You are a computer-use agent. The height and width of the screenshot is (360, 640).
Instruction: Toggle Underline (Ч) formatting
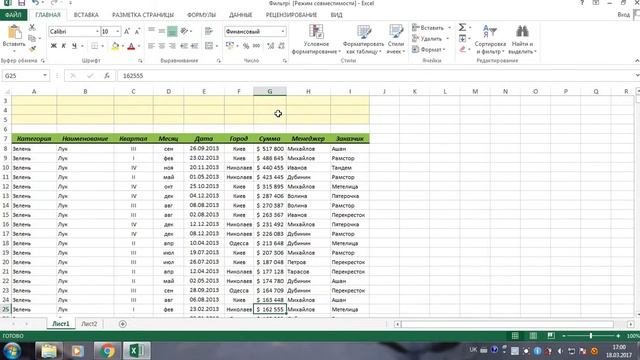[74, 46]
